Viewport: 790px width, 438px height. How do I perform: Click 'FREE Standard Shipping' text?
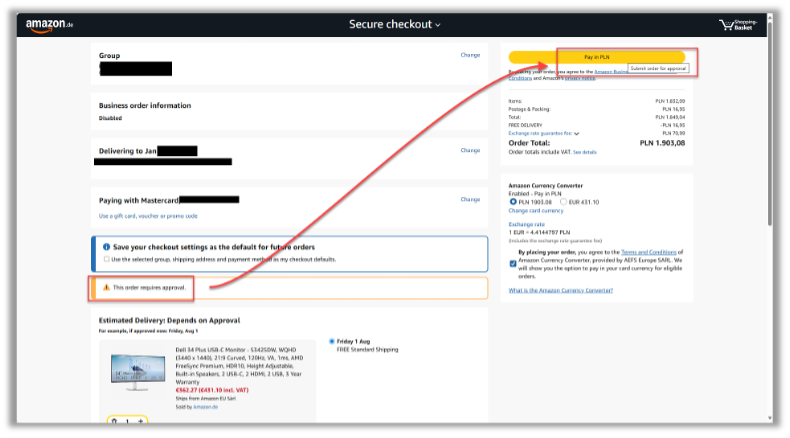click(367, 349)
